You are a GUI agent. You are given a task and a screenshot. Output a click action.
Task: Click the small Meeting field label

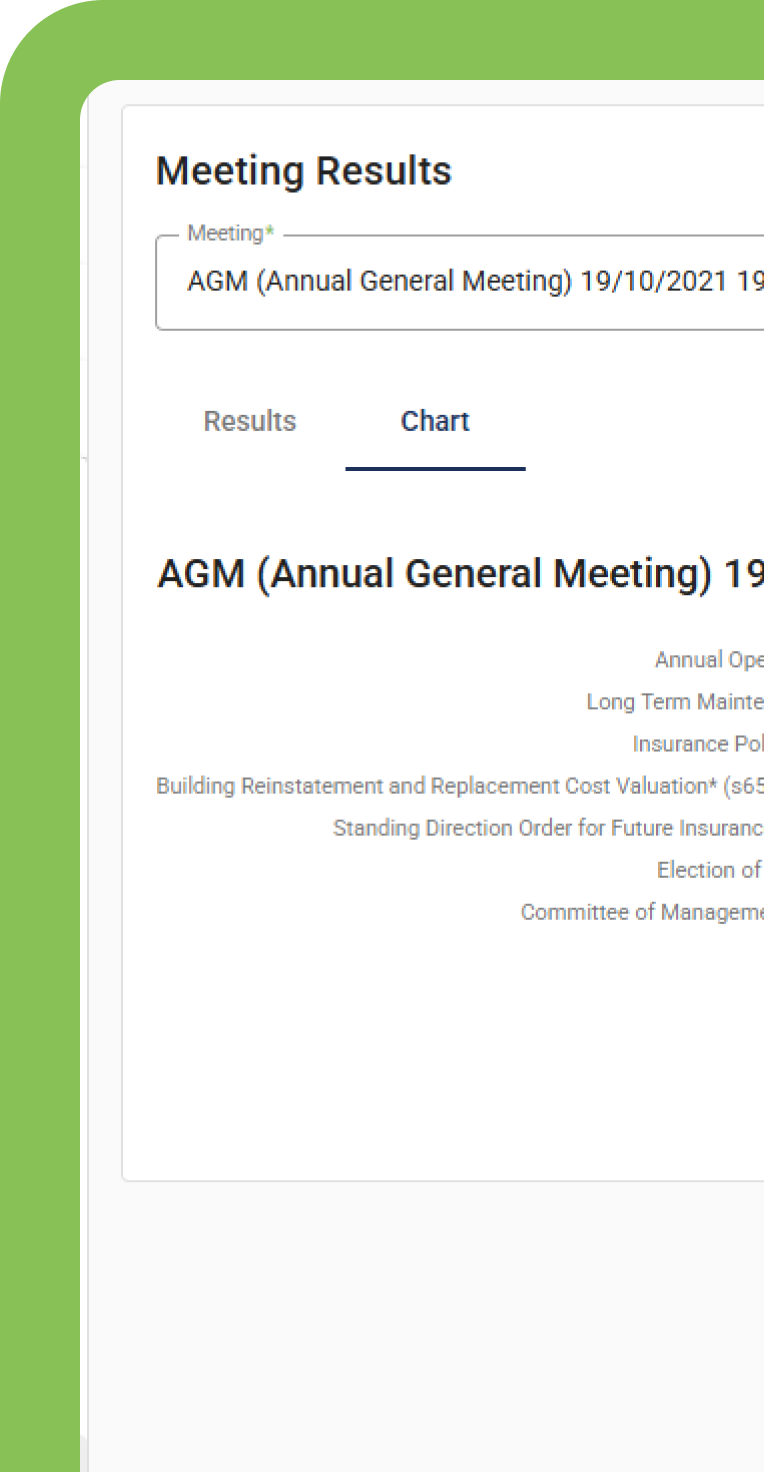(224, 233)
